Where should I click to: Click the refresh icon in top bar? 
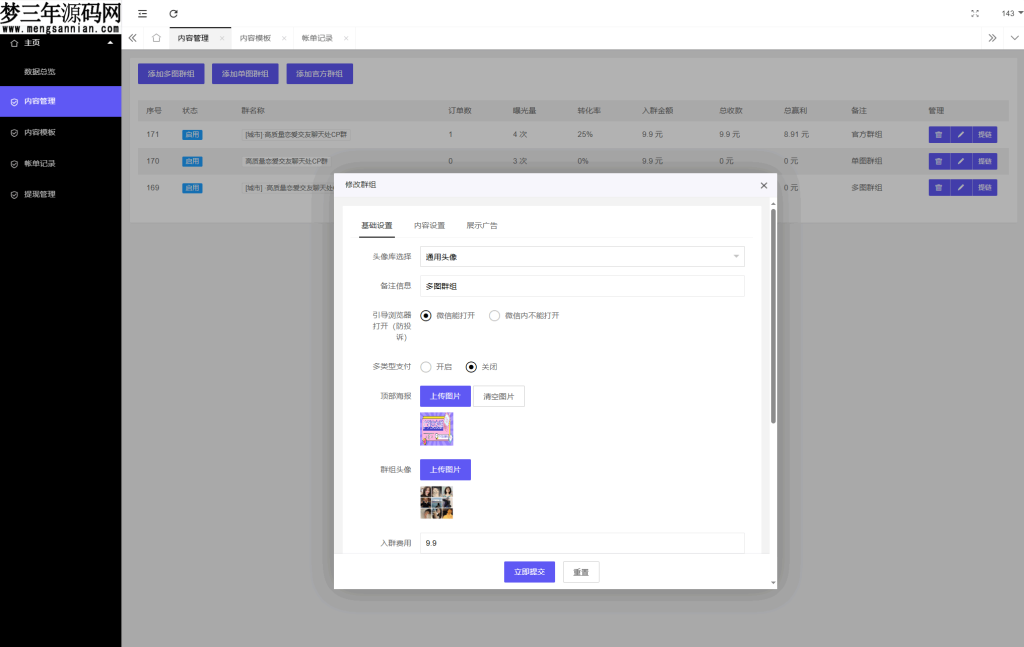[x=173, y=13]
